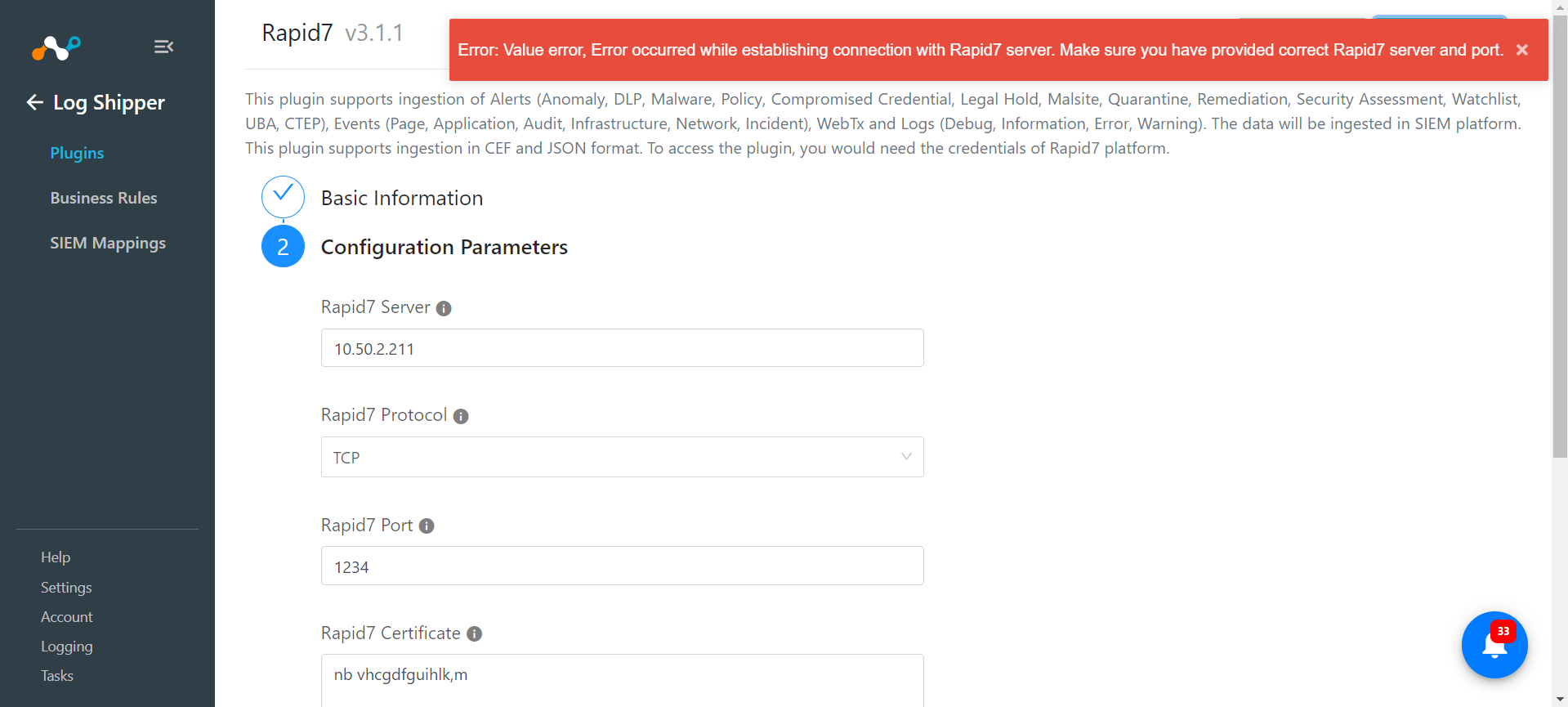Open Plugins in the sidebar

pos(77,153)
